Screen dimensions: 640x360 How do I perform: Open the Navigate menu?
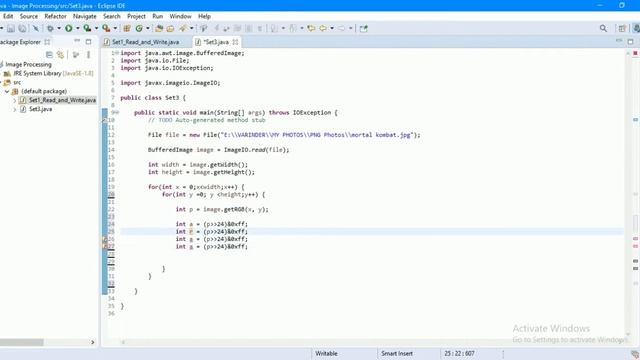84,16
